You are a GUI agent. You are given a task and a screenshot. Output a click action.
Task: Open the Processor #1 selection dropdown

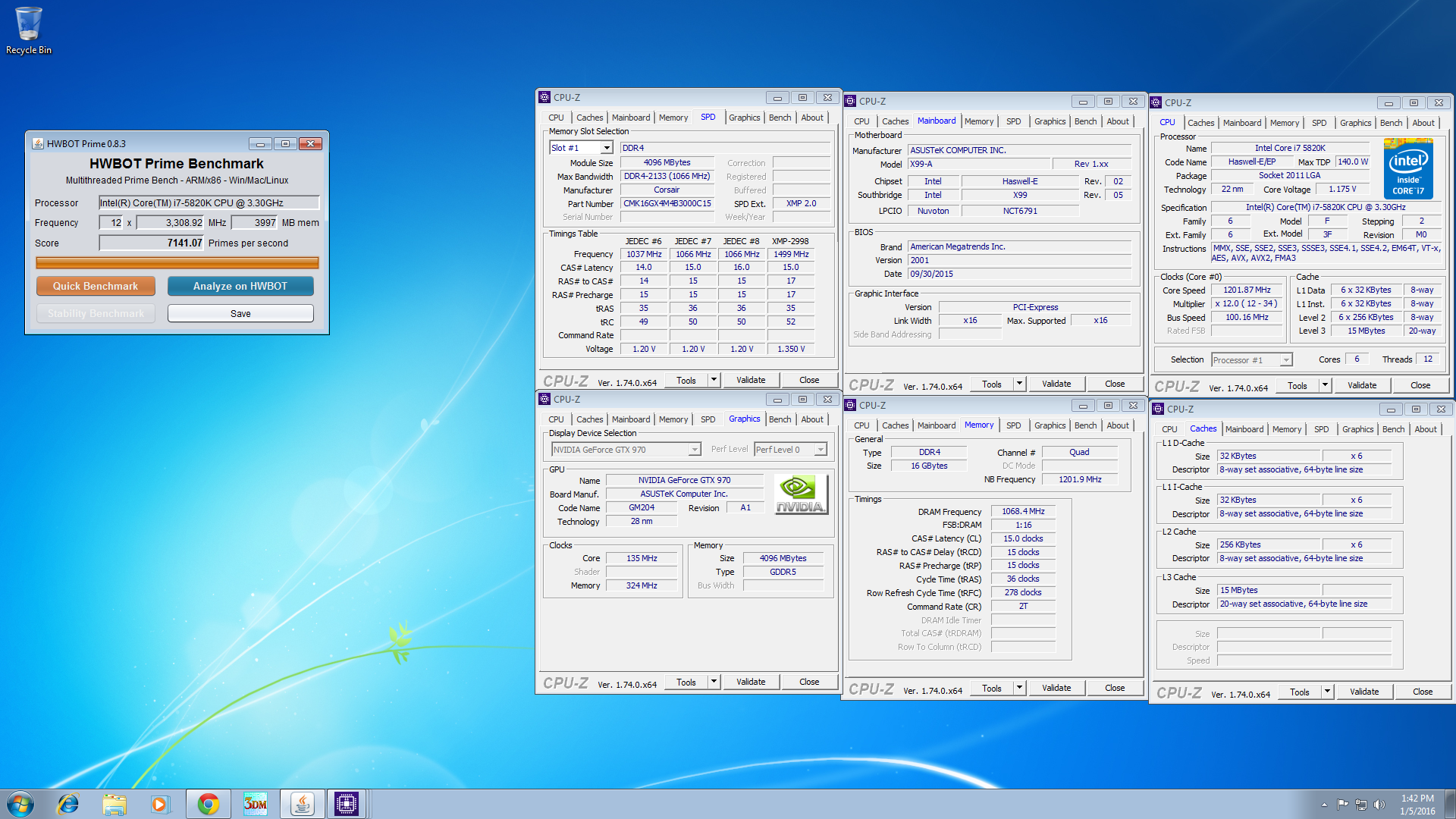[x=1251, y=360]
